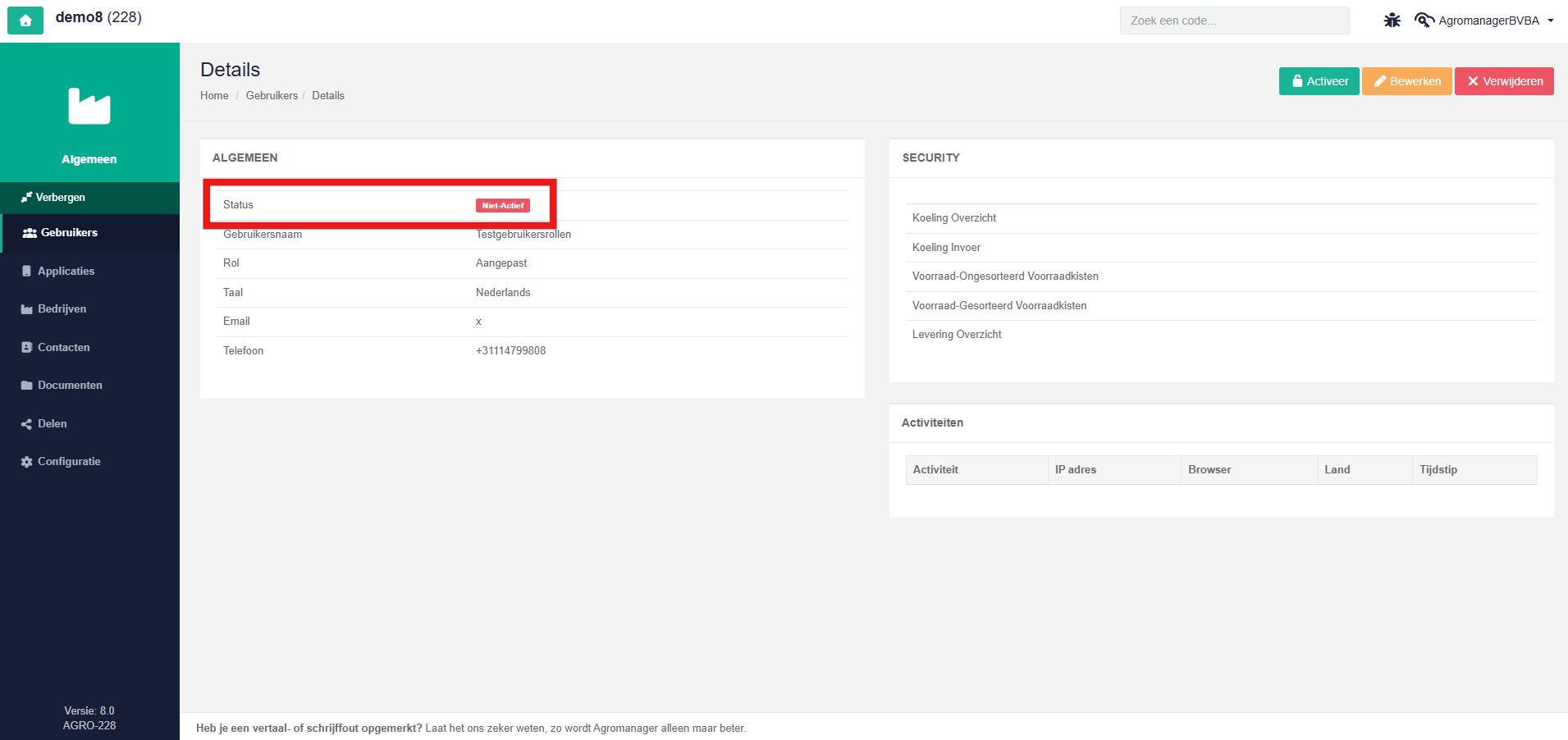Click the demo8 (228) title text
The height and width of the screenshot is (740, 1568).
tap(98, 17)
